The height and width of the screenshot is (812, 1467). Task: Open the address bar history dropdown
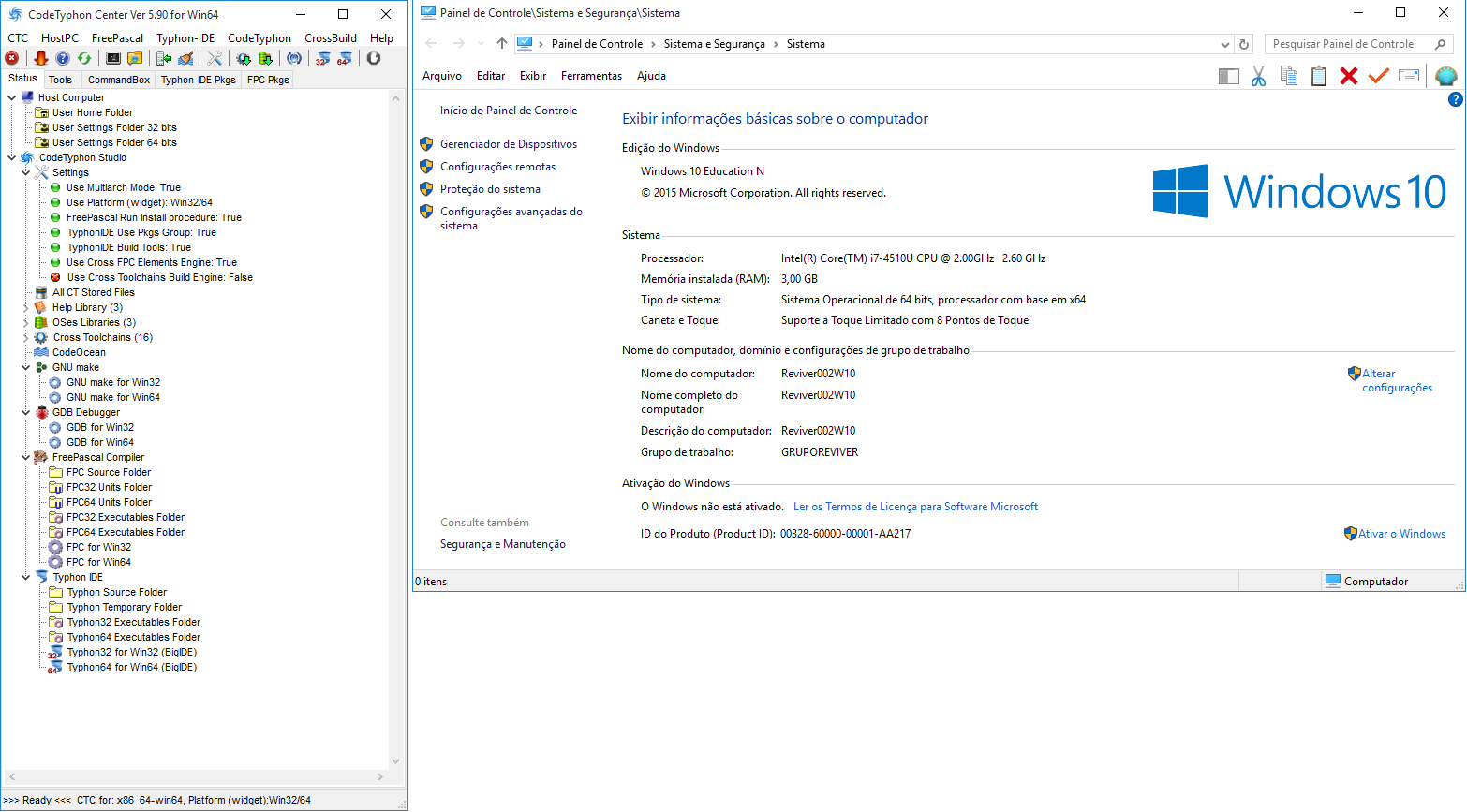tap(1225, 44)
